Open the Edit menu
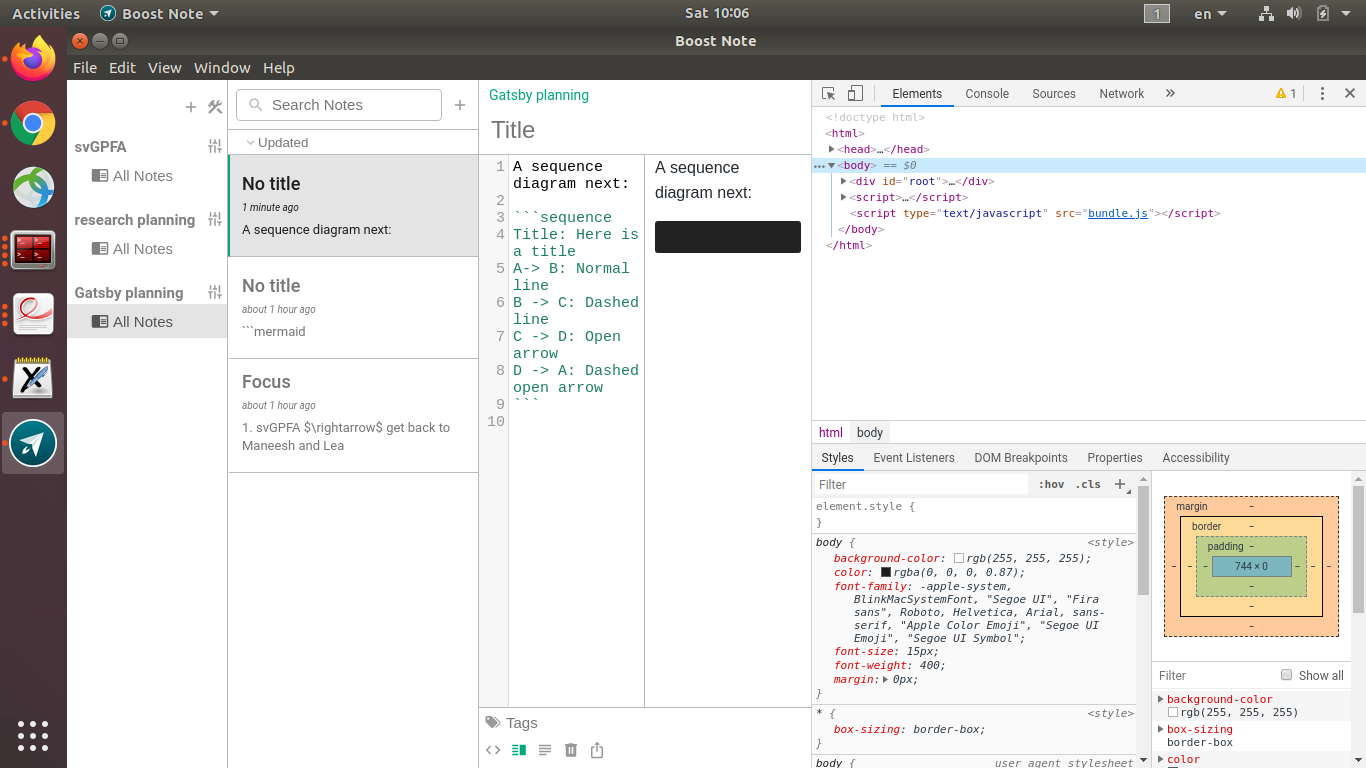Image resolution: width=1366 pixels, height=768 pixels. pyautogui.click(x=122, y=67)
